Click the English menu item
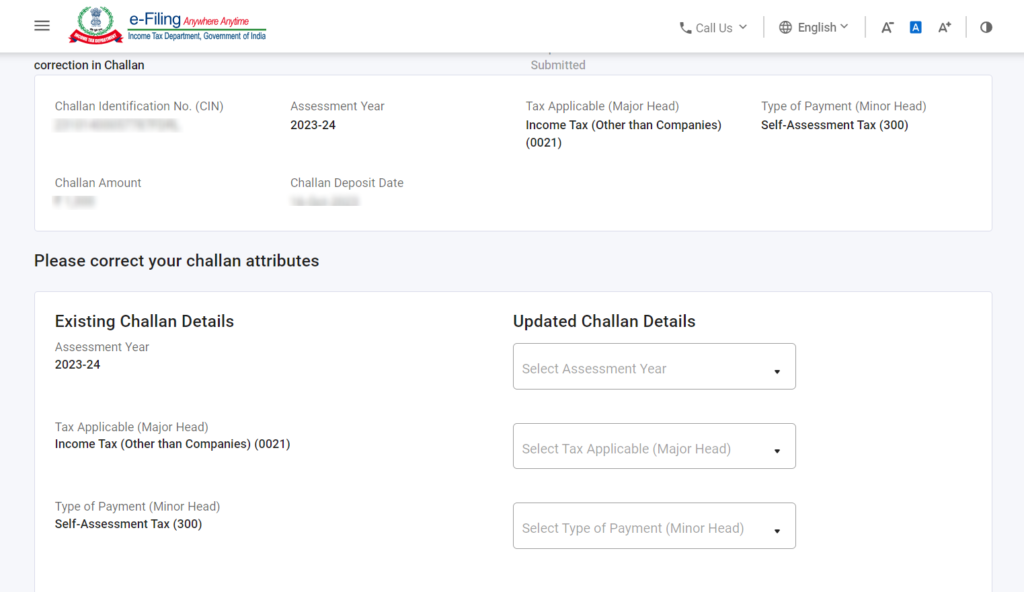This screenshot has width=1024, height=592. click(818, 27)
